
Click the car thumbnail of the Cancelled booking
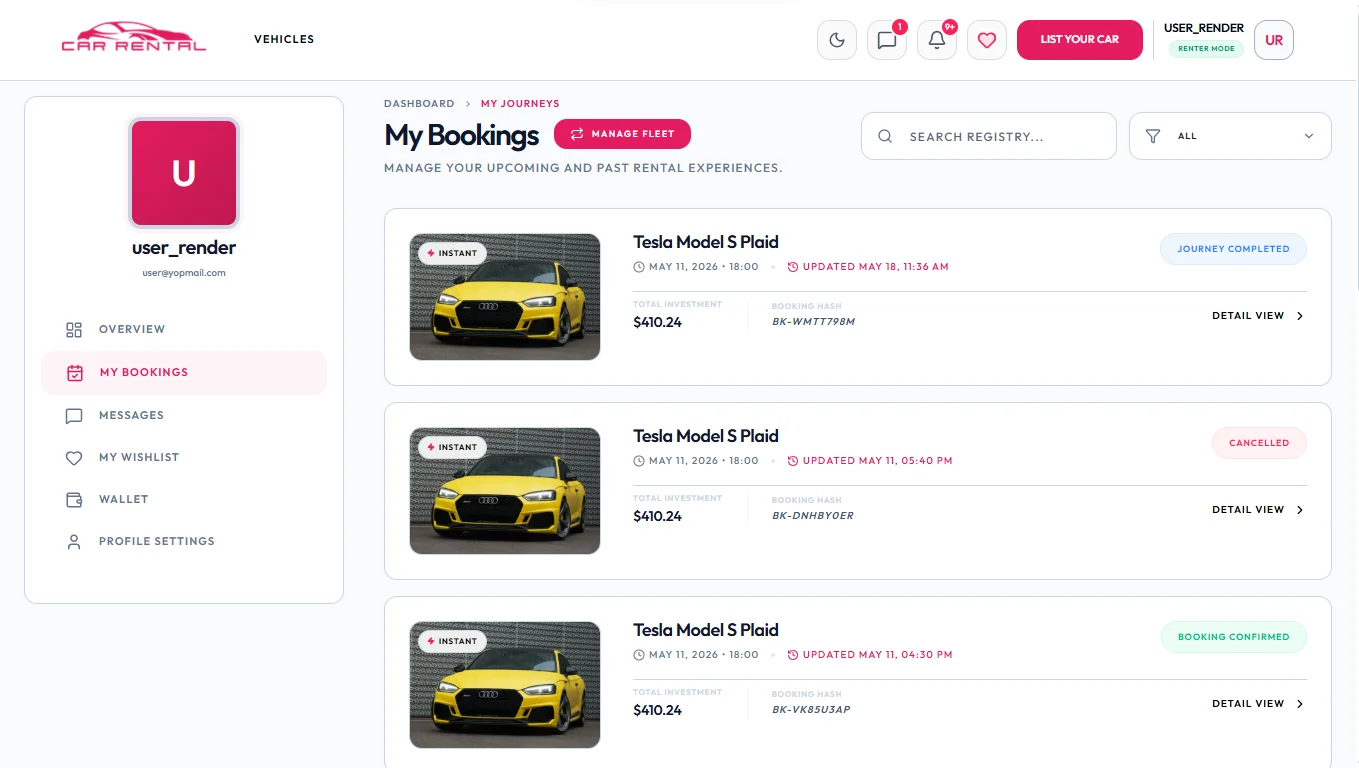505,491
